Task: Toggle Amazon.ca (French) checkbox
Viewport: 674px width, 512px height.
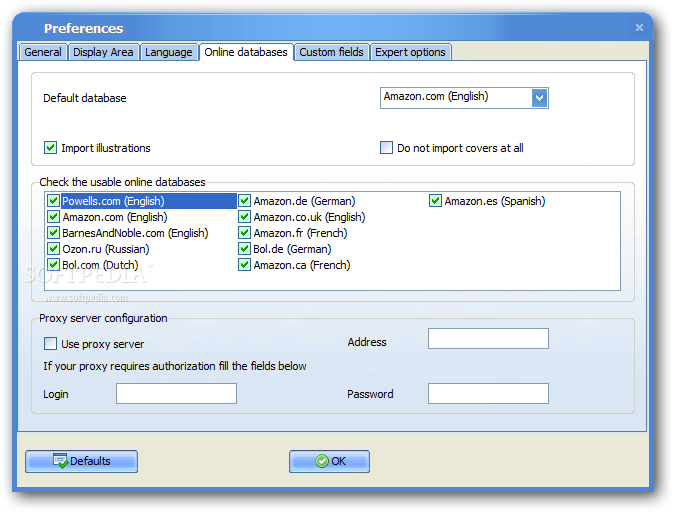Action: pos(245,264)
